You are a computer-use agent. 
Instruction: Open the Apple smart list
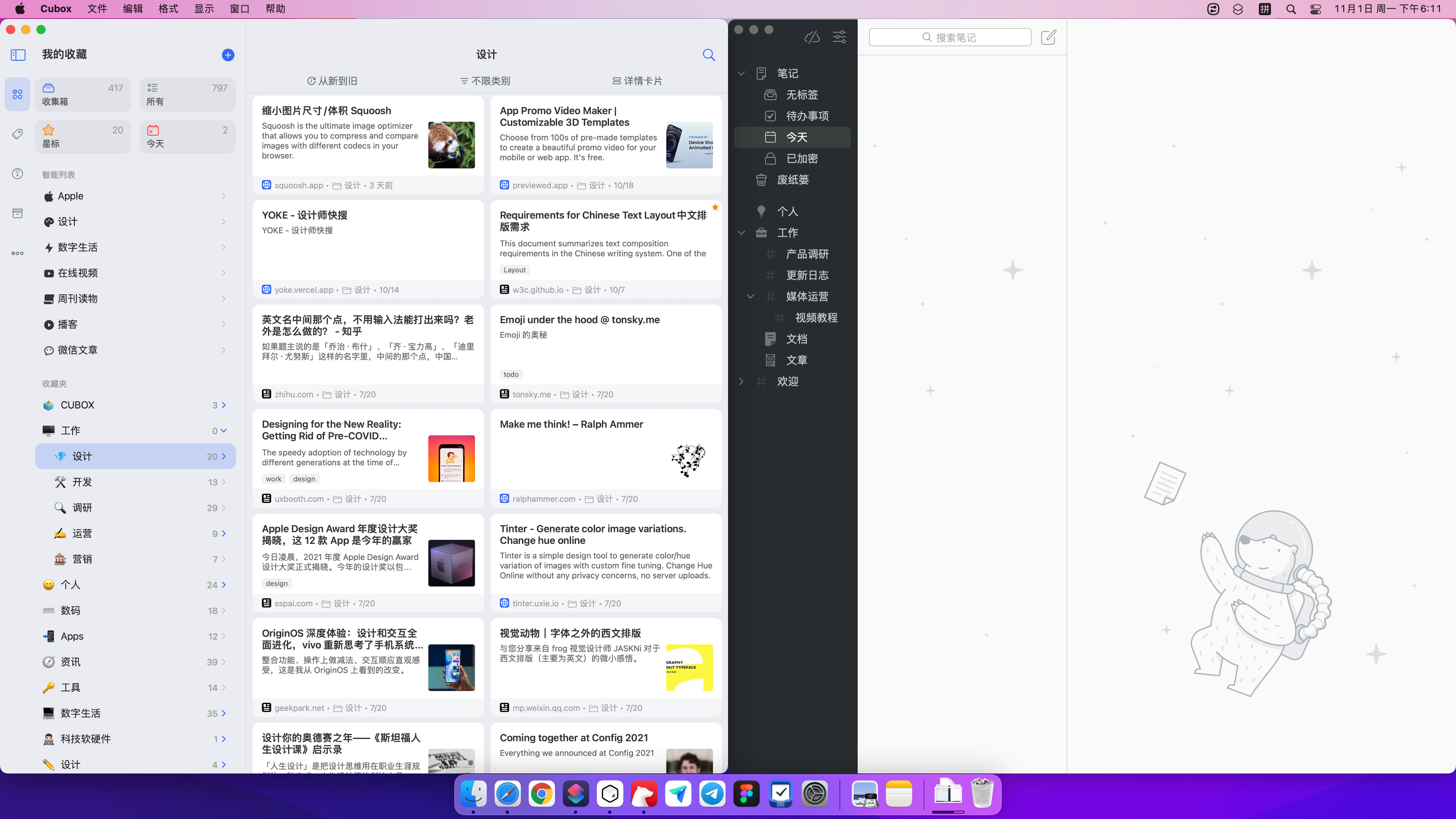136,196
